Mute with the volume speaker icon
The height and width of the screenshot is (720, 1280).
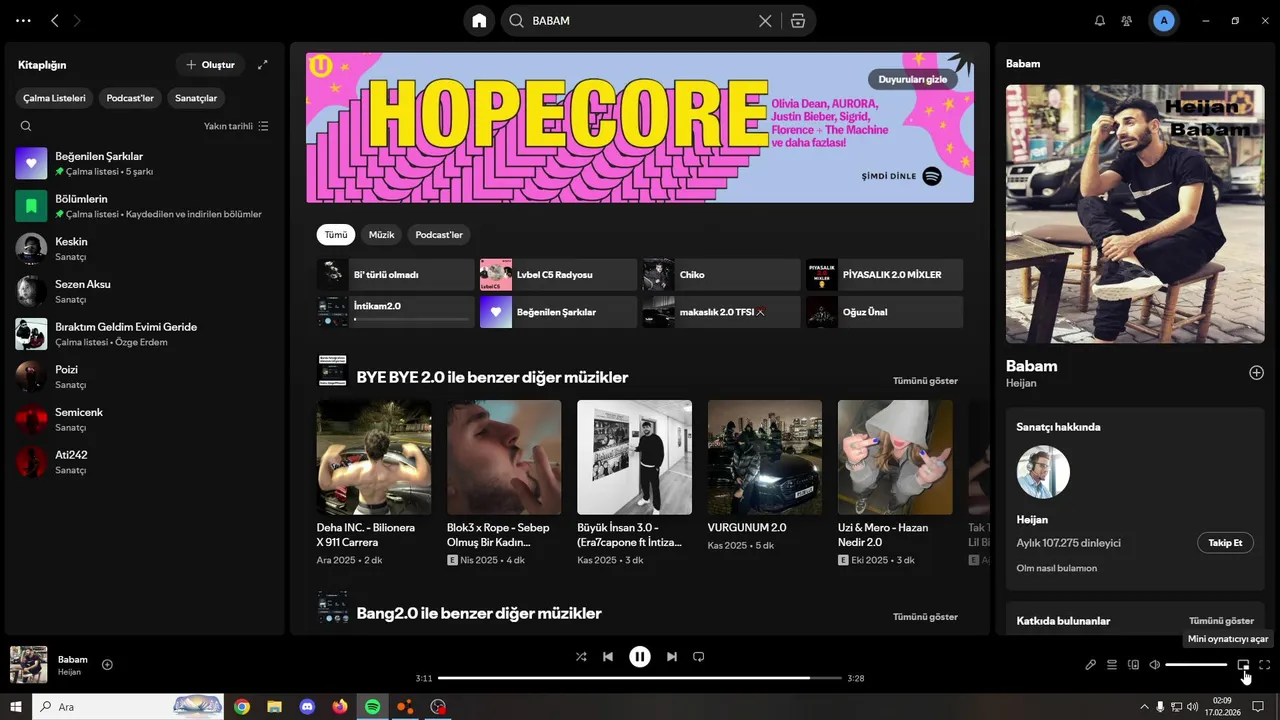pos(1154,665)
